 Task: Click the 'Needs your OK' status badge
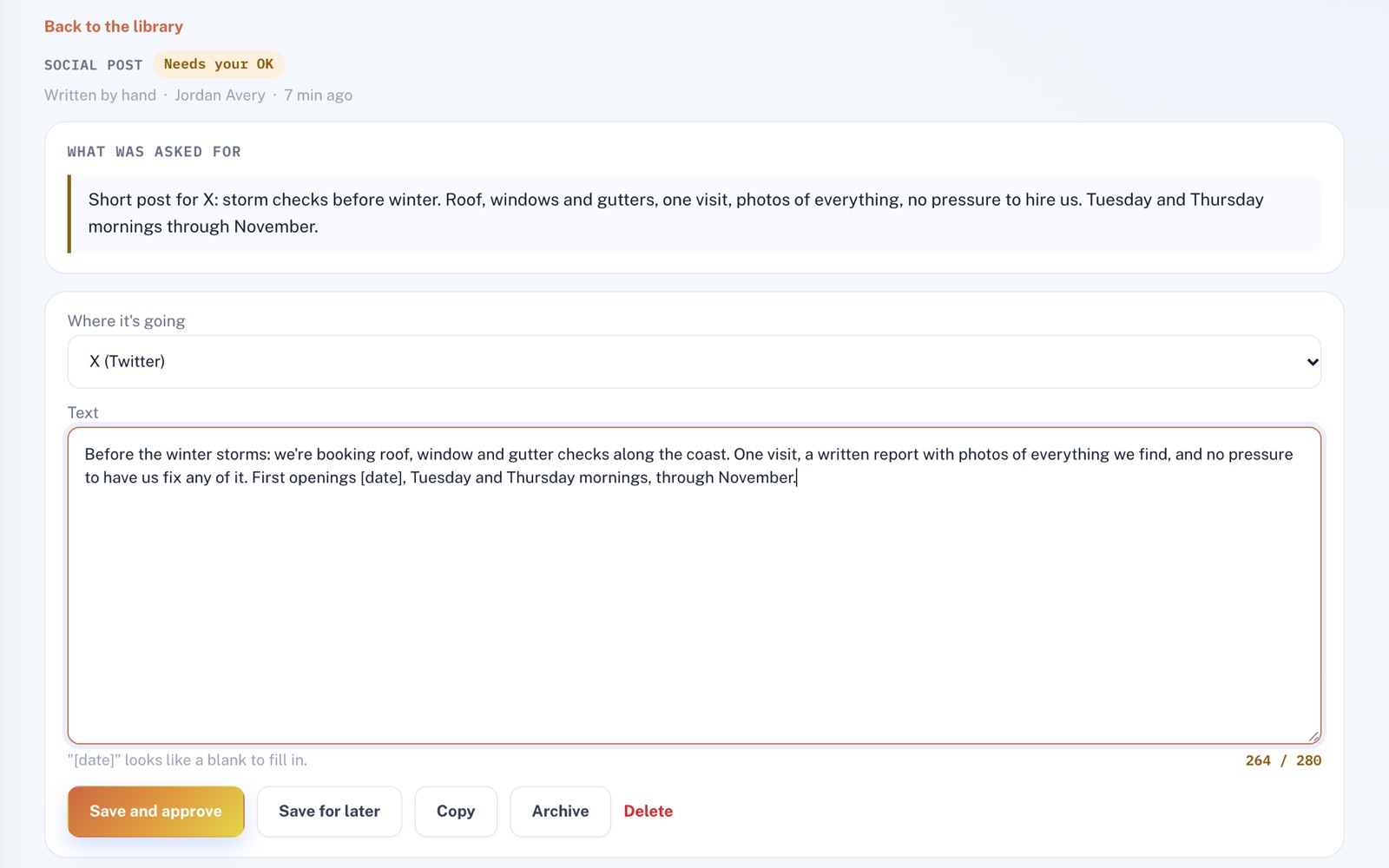coord(219,64)
